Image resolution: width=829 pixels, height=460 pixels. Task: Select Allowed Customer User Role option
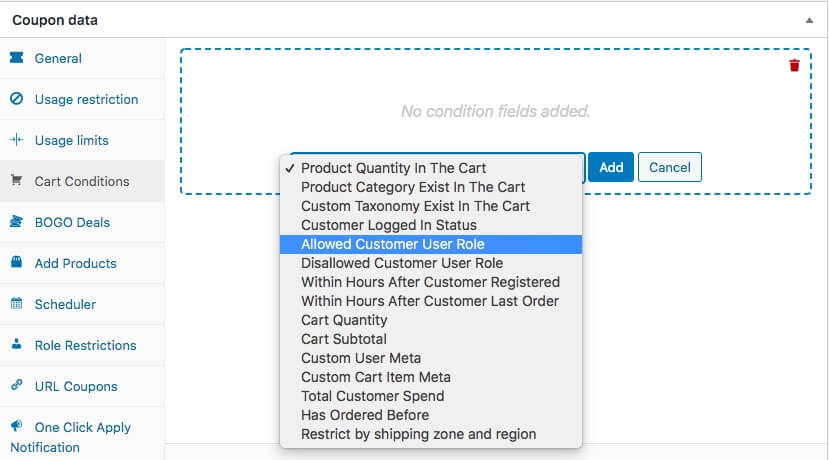[x=431, y=244]
